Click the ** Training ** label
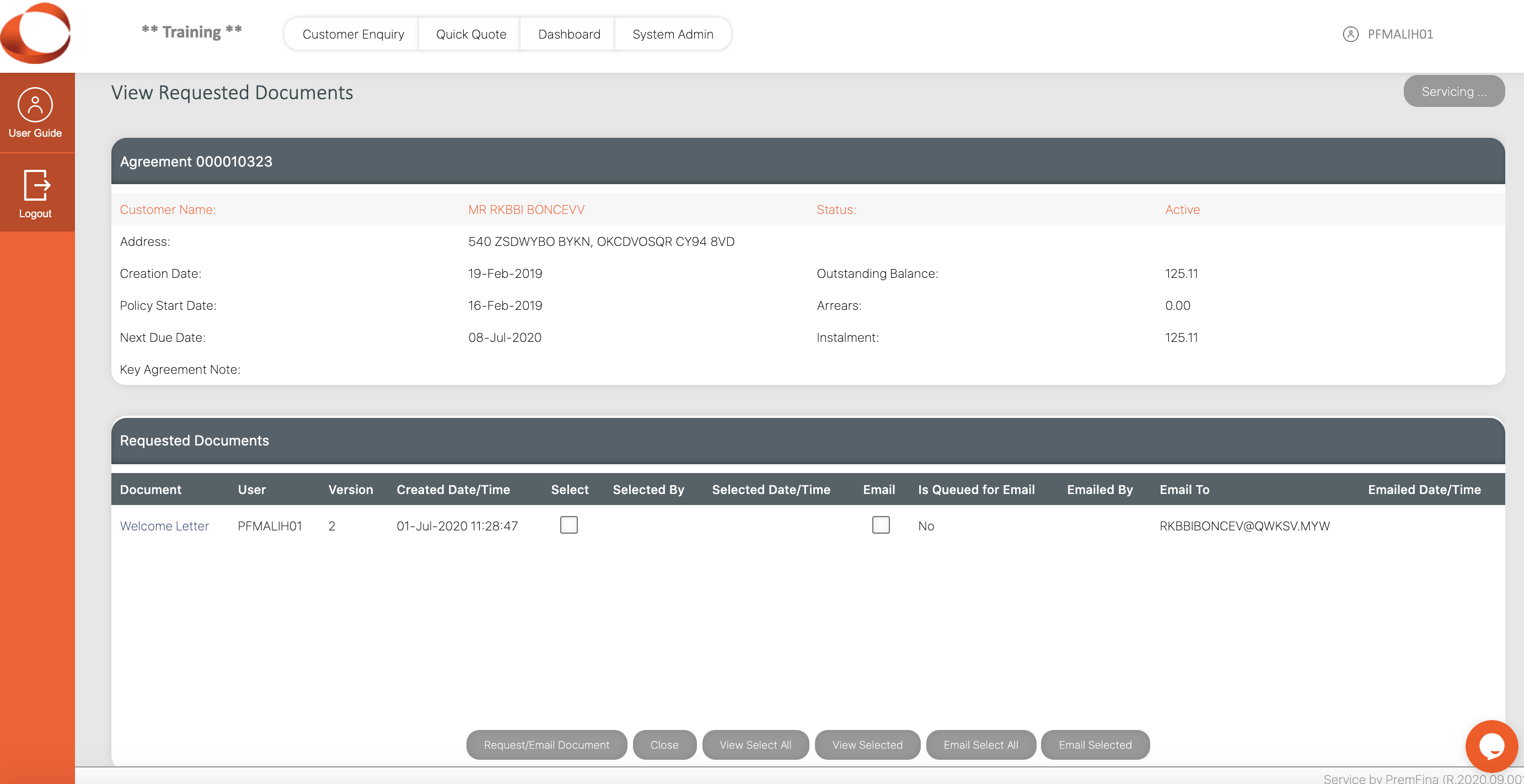 click(x=192, y=31)
